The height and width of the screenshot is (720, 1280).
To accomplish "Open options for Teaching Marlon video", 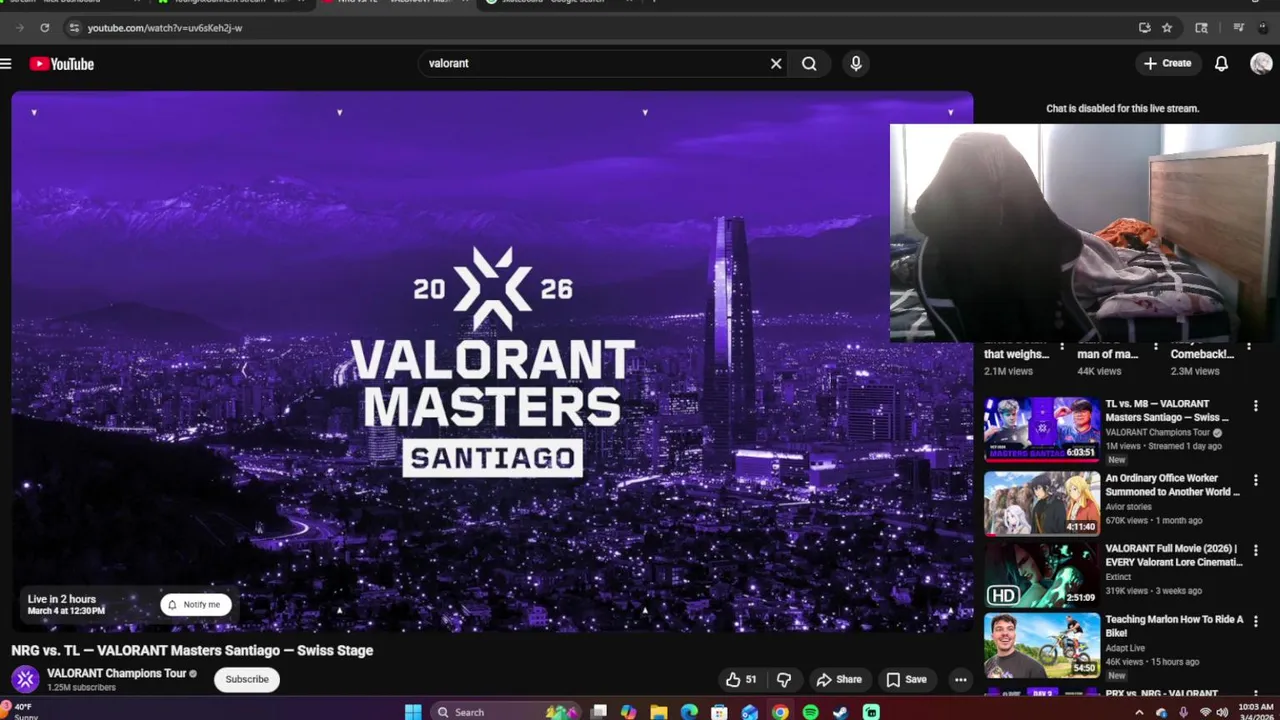I will [1256, 621].
